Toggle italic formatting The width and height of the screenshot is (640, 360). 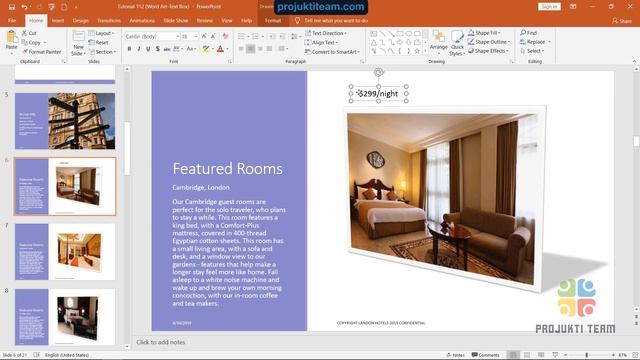point(139,49)
